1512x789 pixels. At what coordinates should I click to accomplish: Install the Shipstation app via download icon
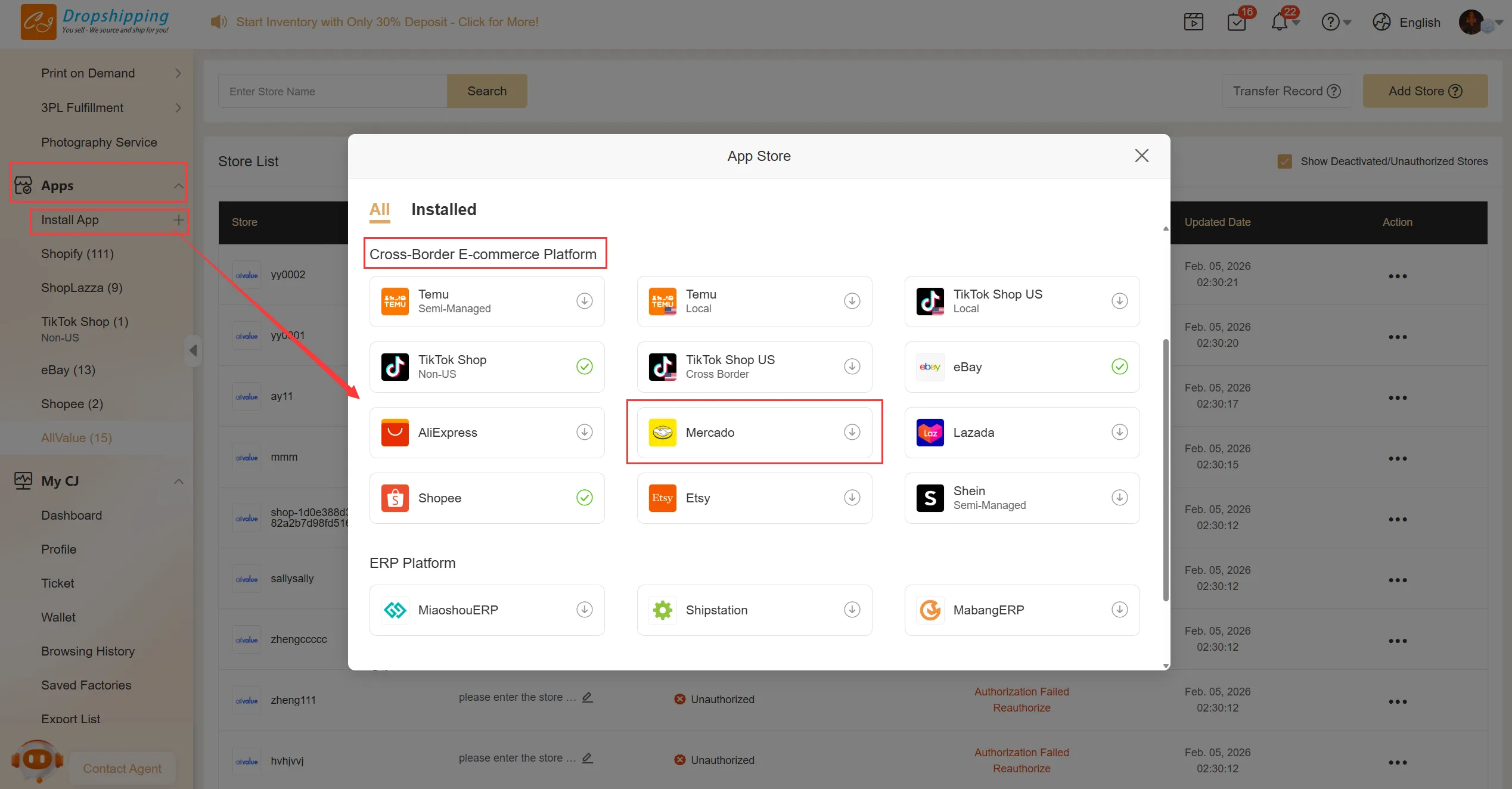852,610
